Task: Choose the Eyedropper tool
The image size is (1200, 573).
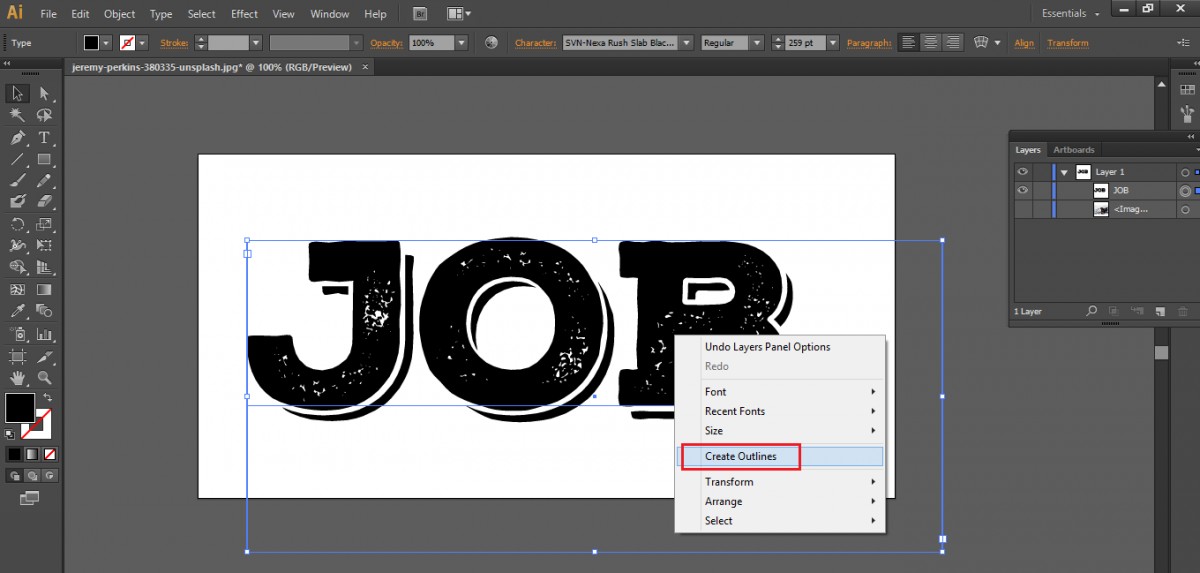Action: coord(18,311)
